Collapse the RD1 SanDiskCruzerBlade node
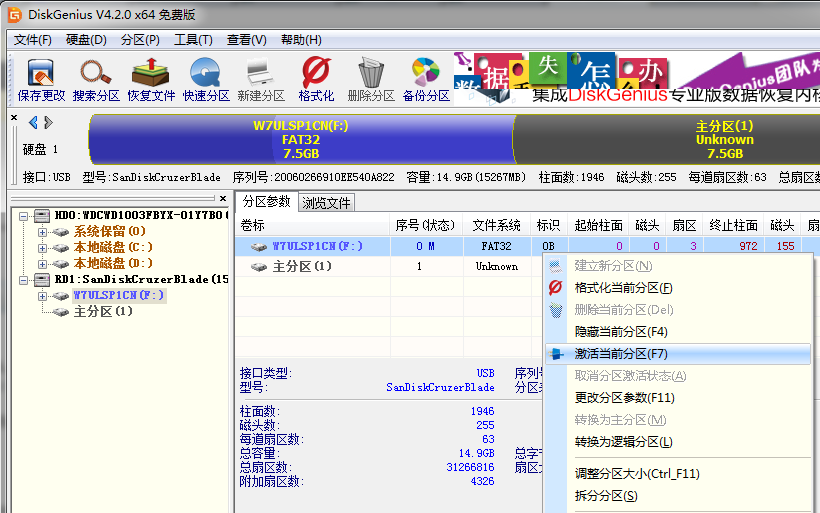 pyautogui.click(x=24, y=280)
